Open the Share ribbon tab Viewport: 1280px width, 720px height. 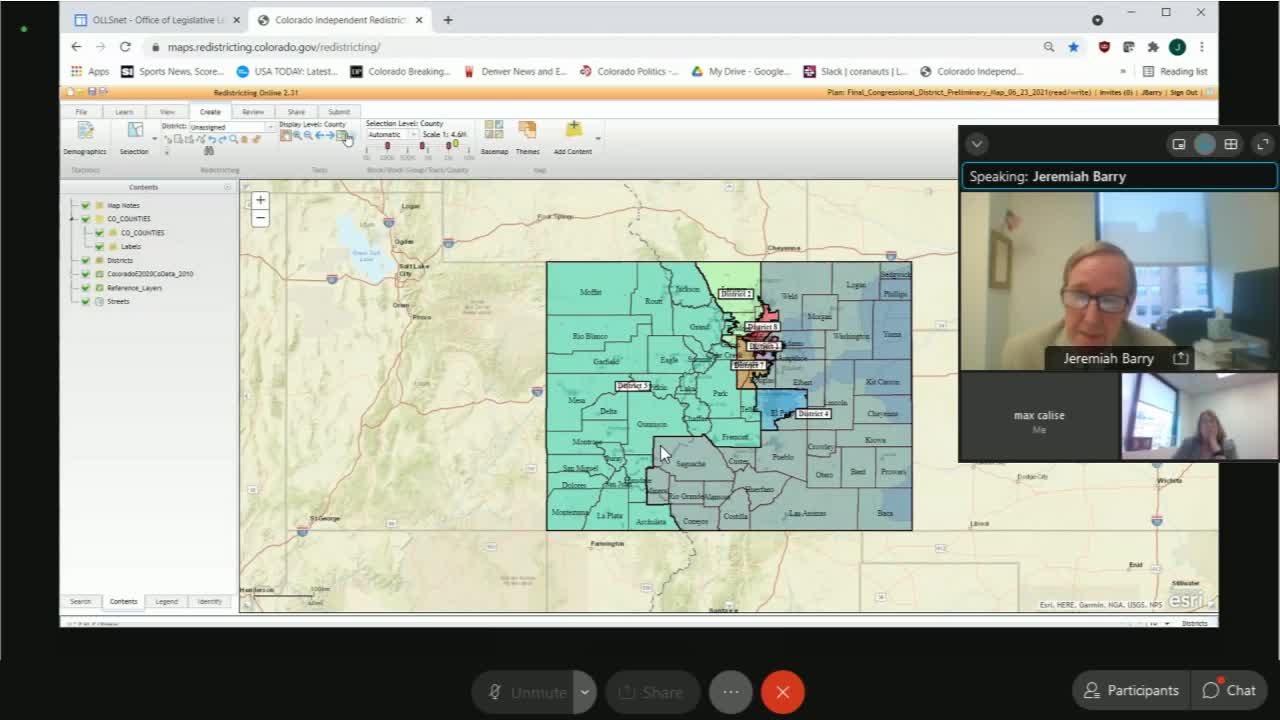coord(296,112)
